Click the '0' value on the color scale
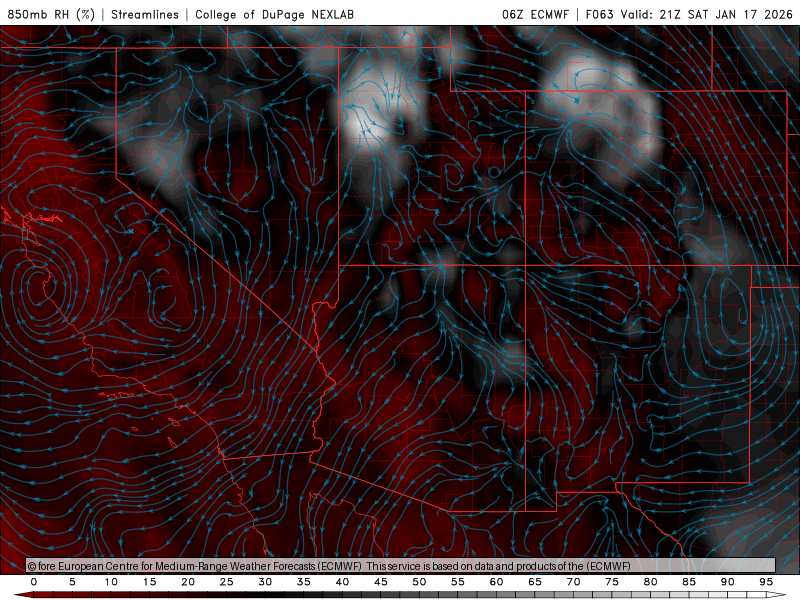 tap(34, 582)
